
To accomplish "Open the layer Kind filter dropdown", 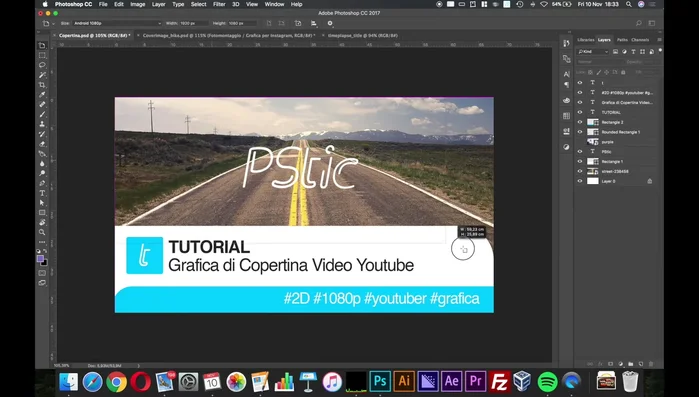I will tap(593, 52).
